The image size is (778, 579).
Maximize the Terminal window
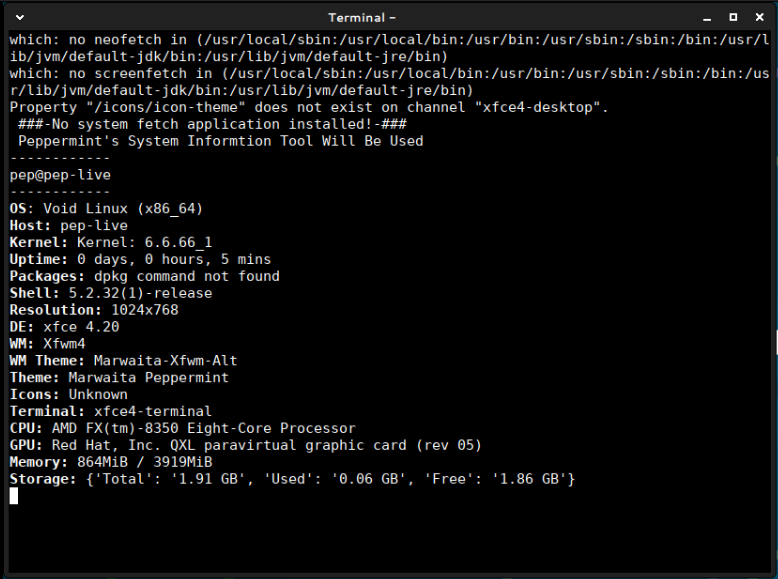[733, 17]
